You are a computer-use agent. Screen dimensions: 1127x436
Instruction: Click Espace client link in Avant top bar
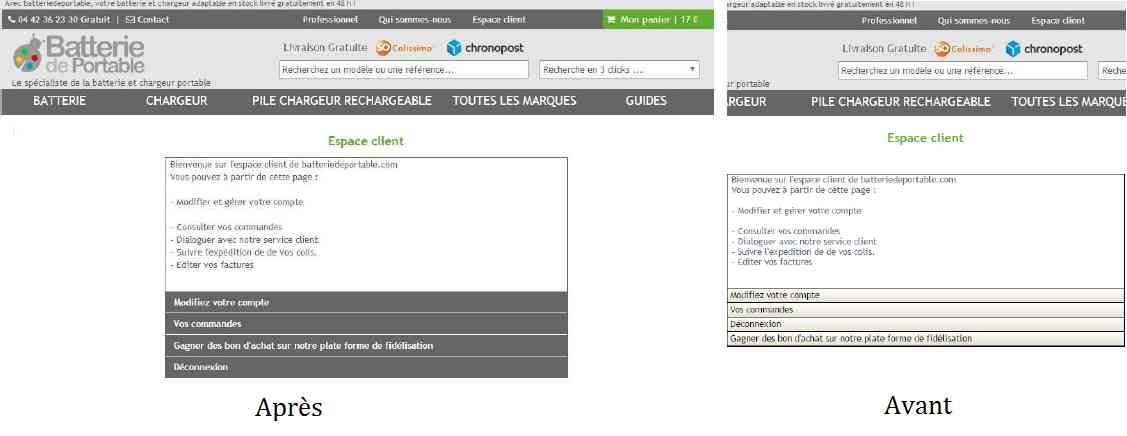click(1058, 21)
